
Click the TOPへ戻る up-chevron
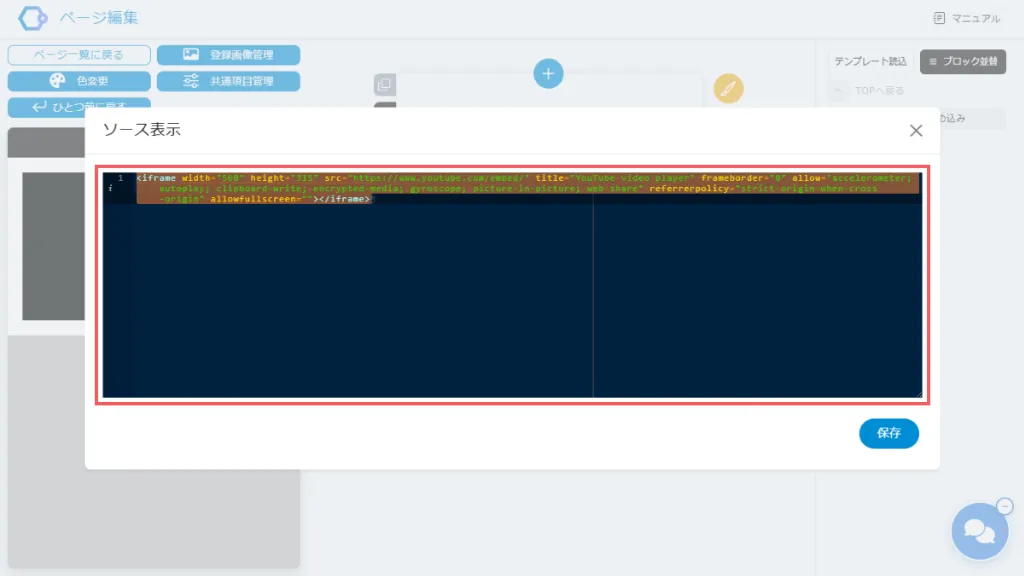click(840, 91)
